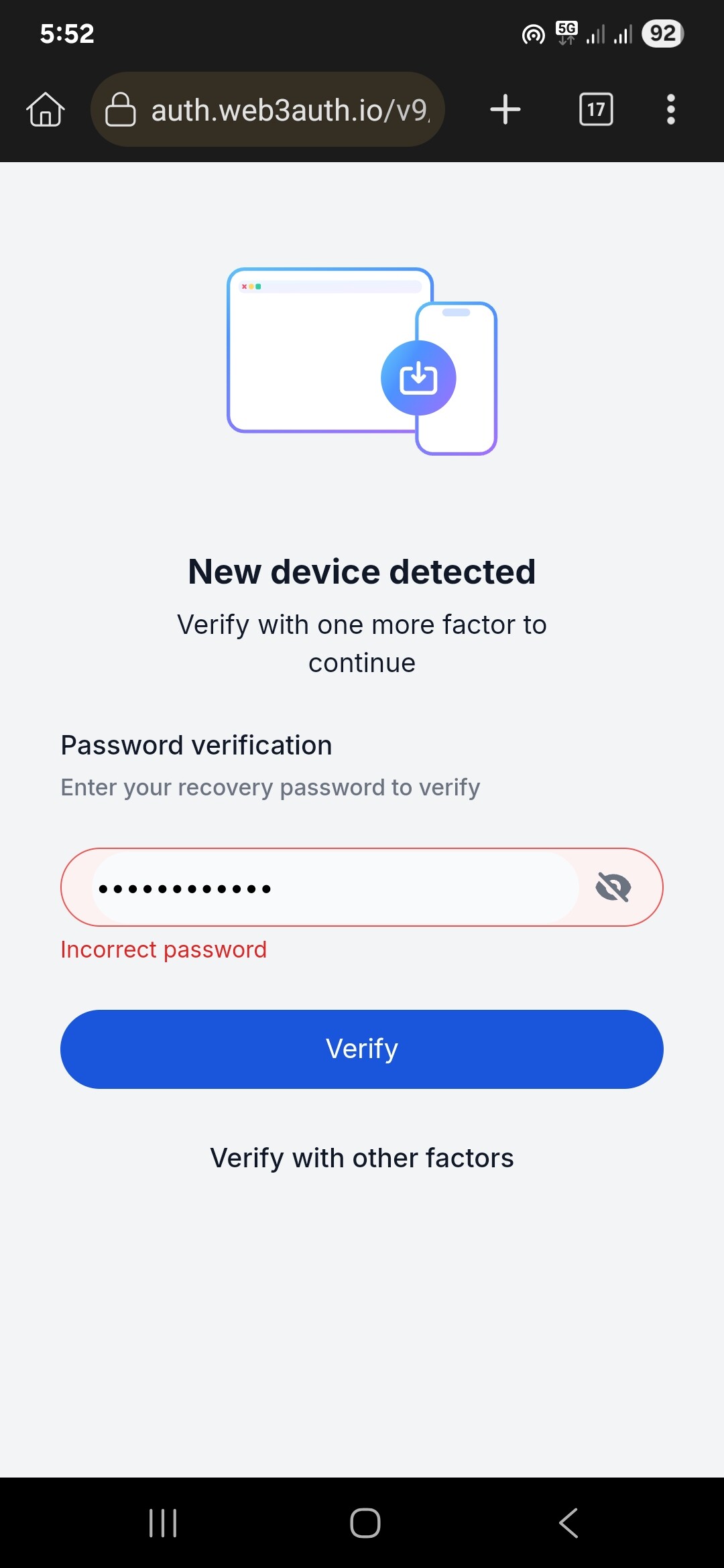Tap the battery level indicator 92
Image resolution: width=724 pixels, height=1568 pixels.
[x=662, y=34]
